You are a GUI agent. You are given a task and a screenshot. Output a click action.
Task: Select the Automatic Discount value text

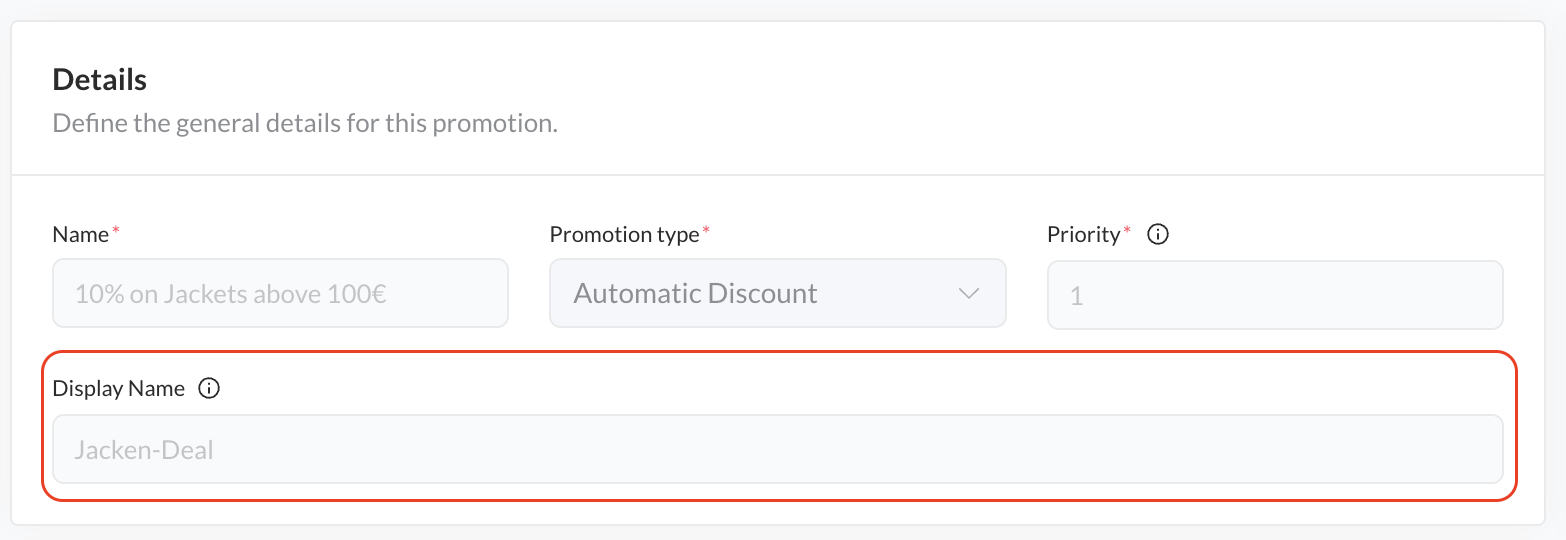click(x=695, y=294)
